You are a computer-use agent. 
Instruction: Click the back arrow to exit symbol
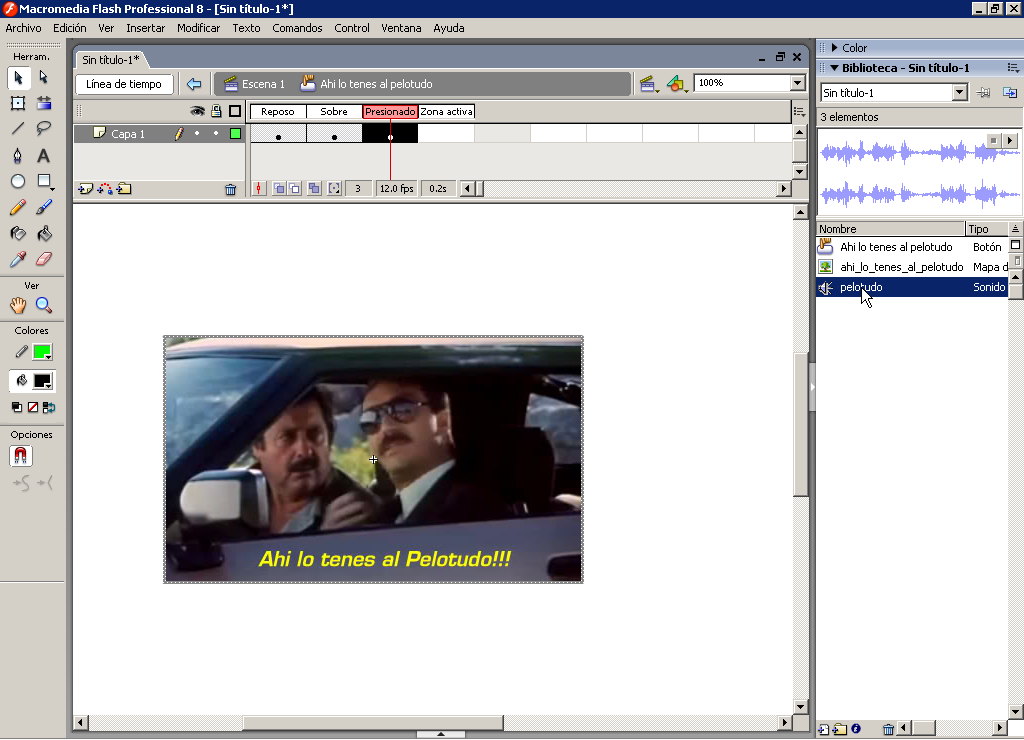click(194, 84)
